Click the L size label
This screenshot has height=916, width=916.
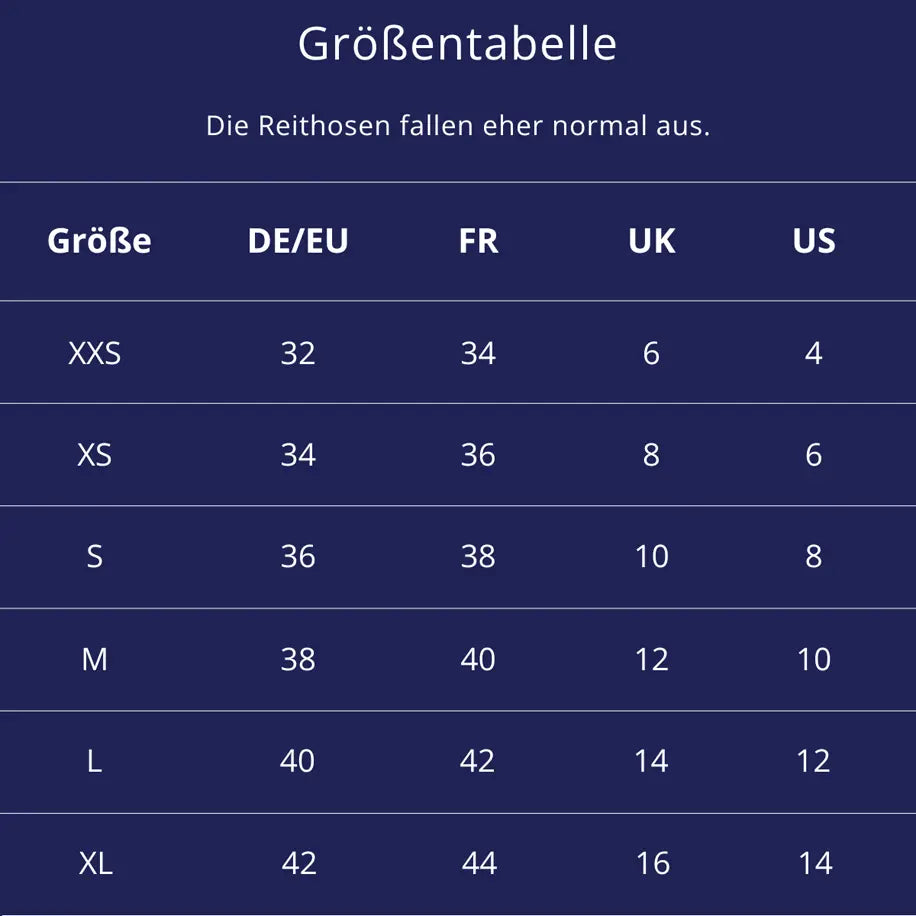(95, 761)
